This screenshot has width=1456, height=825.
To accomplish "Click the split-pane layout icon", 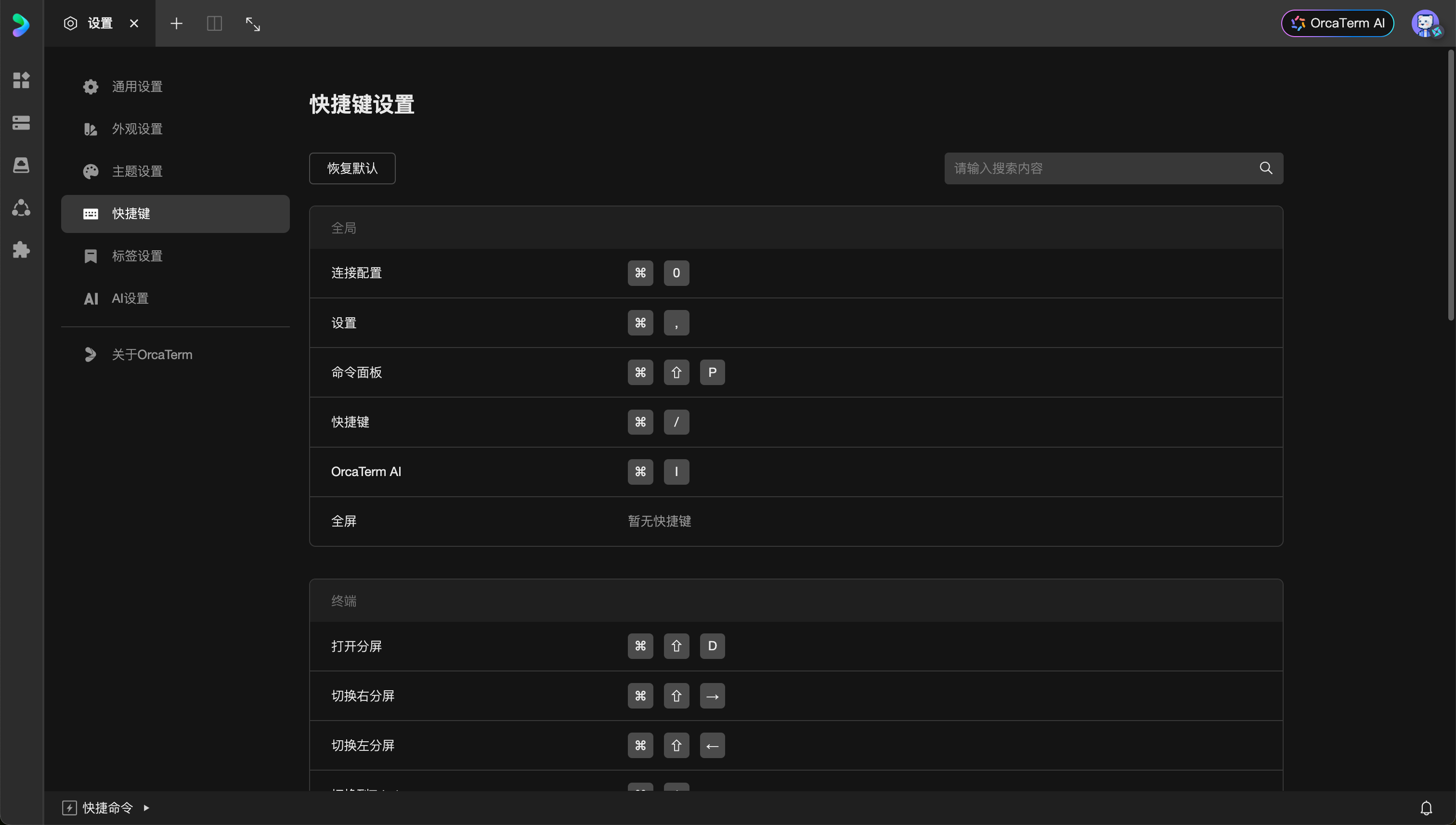I will (x=214, y=24).
